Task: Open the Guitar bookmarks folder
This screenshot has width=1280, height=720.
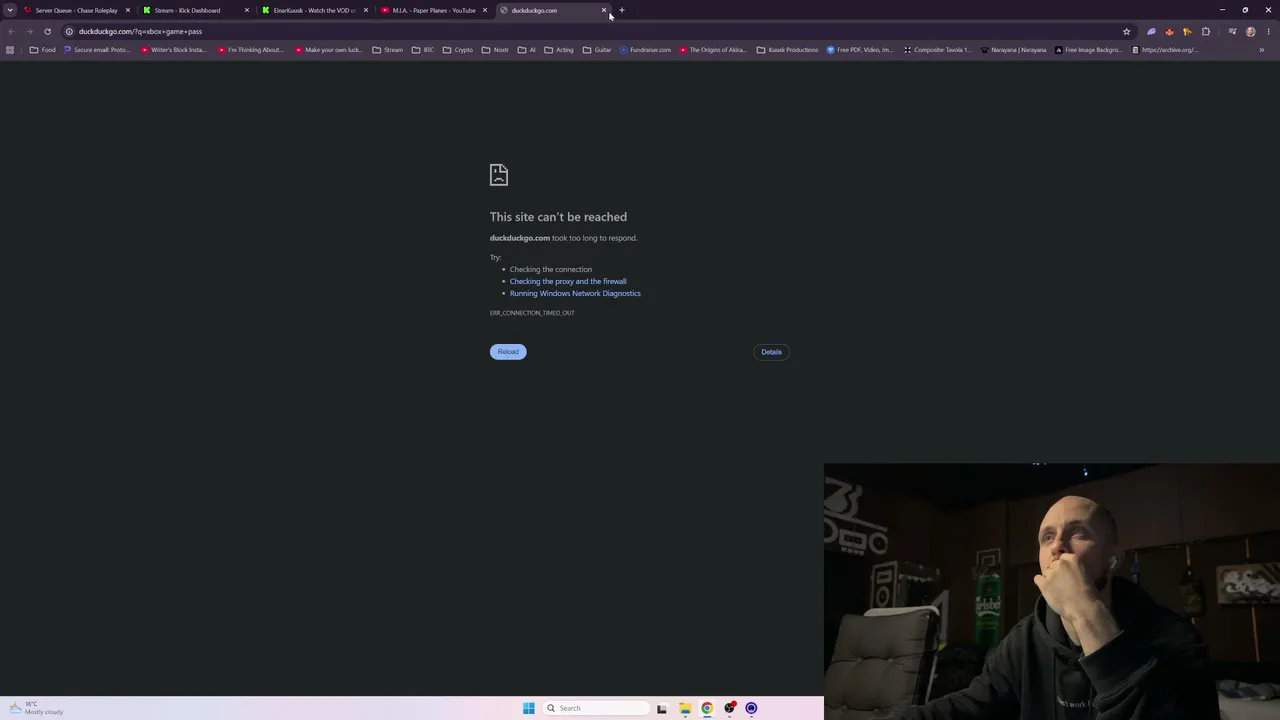Action: click(597, 50)
